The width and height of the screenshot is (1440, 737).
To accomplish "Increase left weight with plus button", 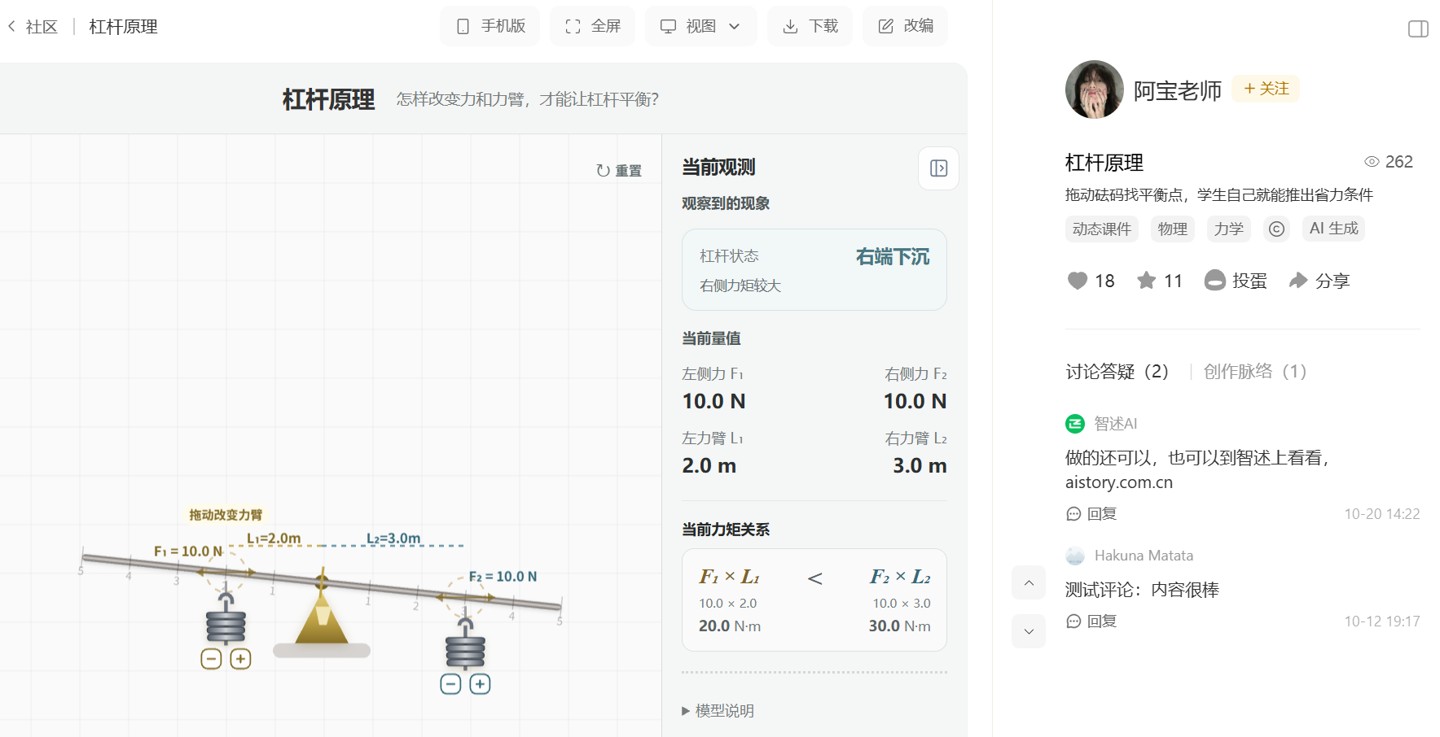I will pyautogui.click(x=240, y=659).
